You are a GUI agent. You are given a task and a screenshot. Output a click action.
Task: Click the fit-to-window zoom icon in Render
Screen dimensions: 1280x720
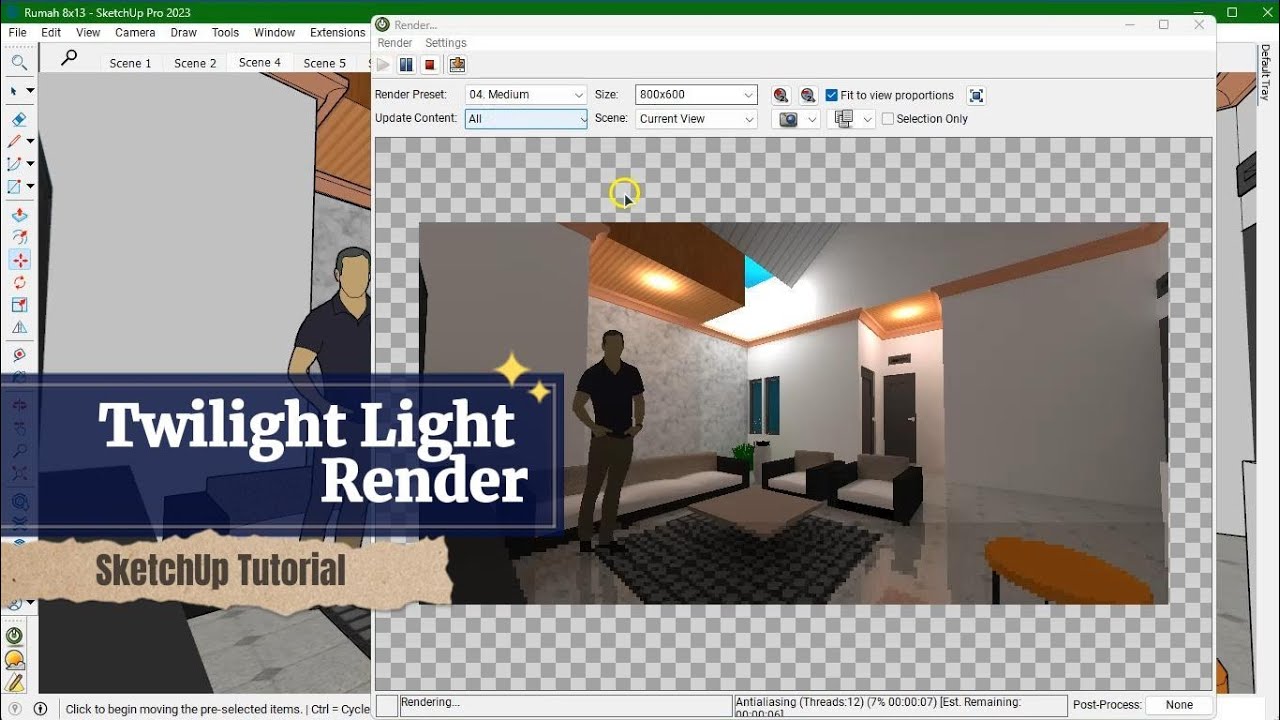(977, 95)
